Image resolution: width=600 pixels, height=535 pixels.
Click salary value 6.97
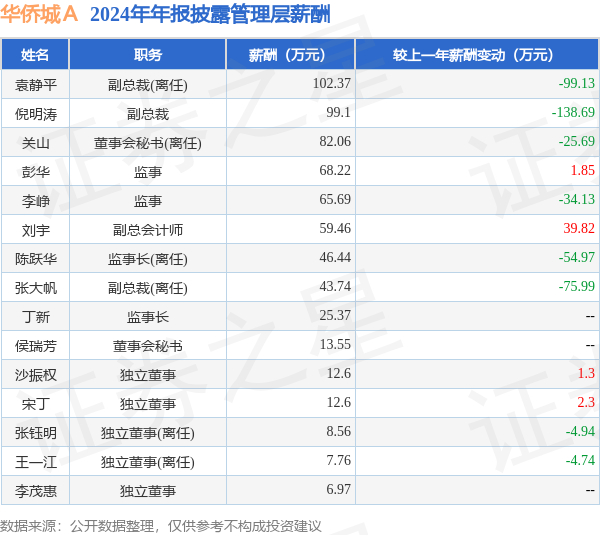click(x=338, y=489)
